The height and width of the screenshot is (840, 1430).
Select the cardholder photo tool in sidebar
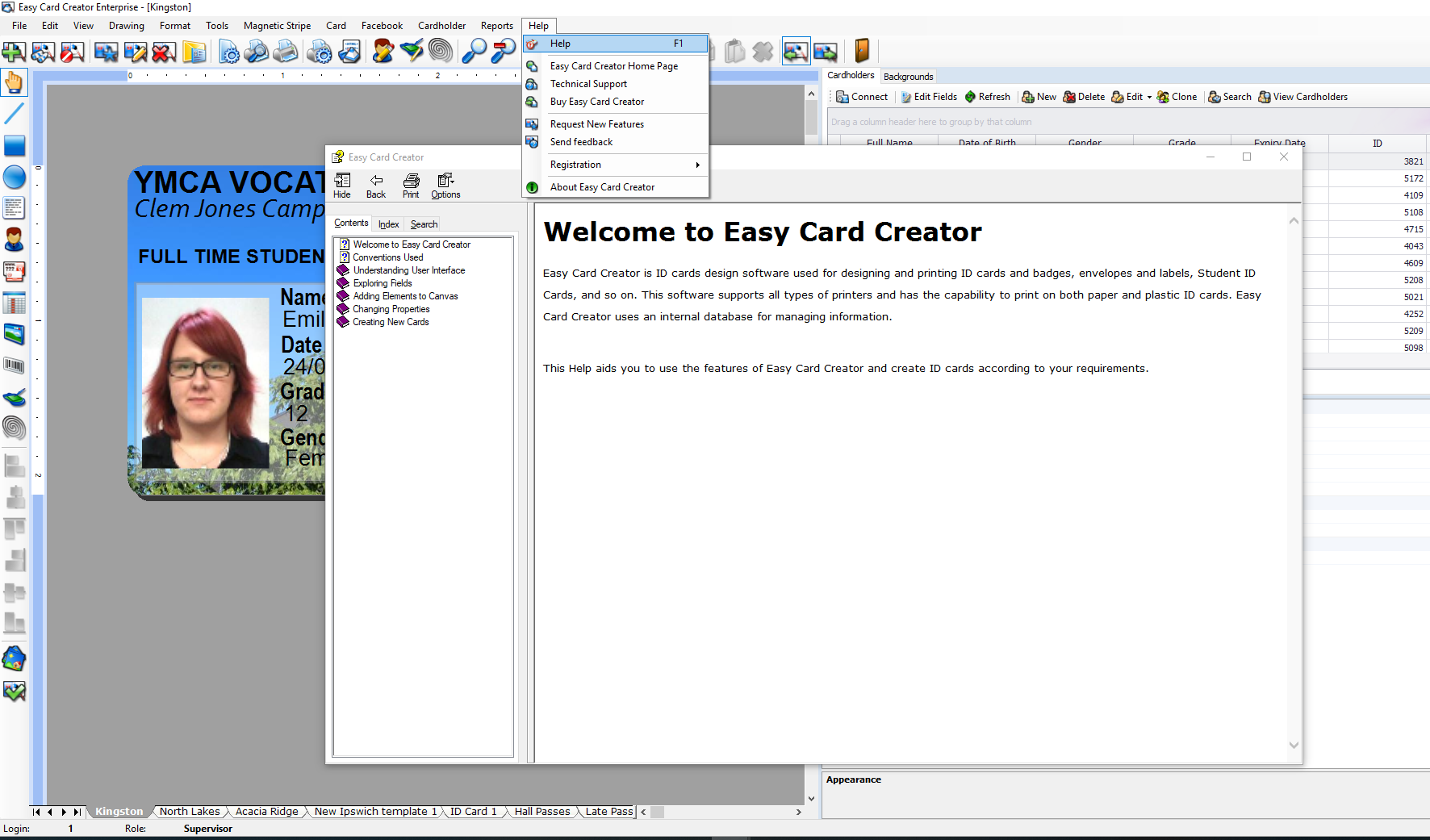point(14,240)
